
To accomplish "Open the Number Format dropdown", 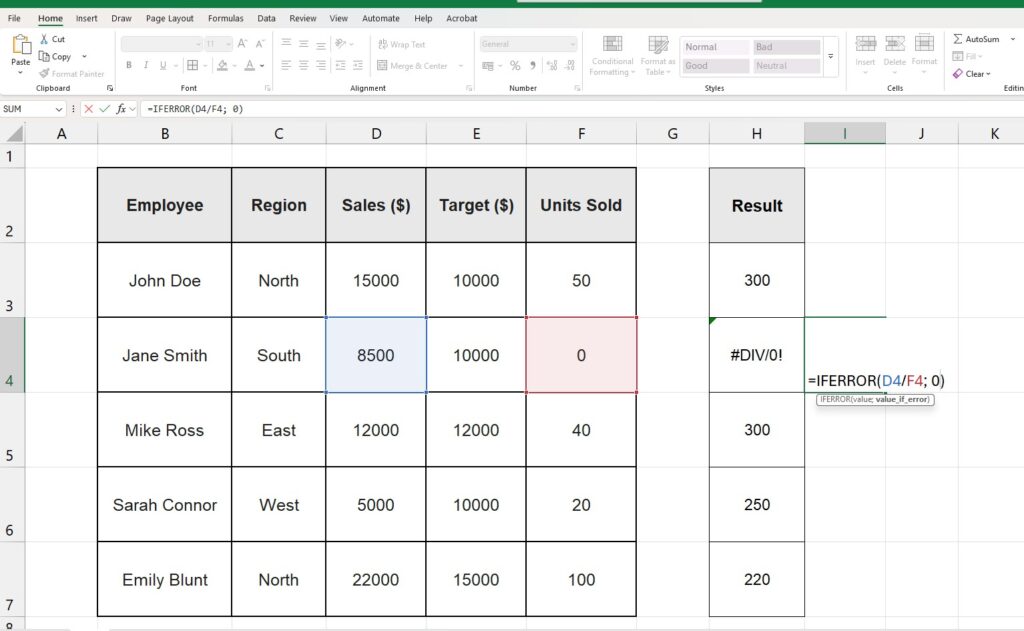I will [572, 44].
